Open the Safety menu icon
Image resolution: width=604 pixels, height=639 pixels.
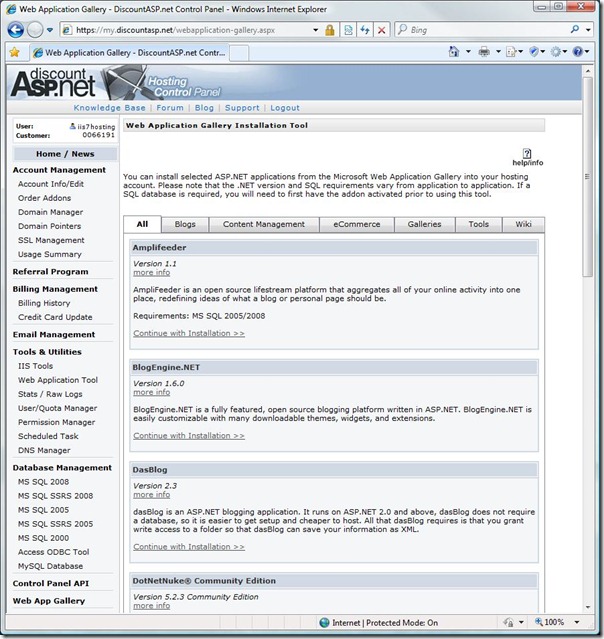click(536, 52)
